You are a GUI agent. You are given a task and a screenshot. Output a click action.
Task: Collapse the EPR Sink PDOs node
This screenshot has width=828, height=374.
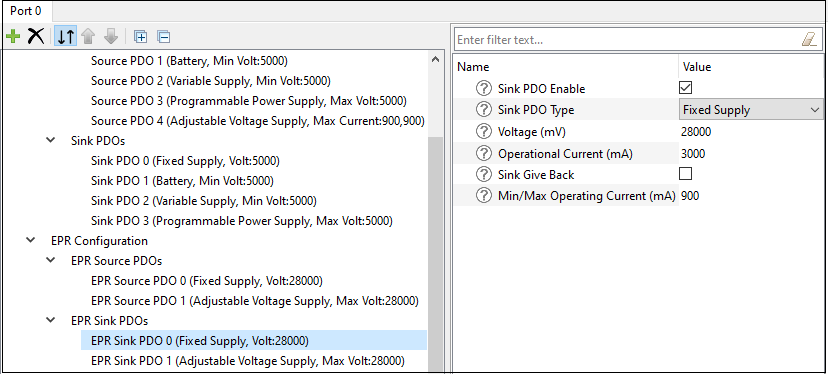tap(51, 320)
